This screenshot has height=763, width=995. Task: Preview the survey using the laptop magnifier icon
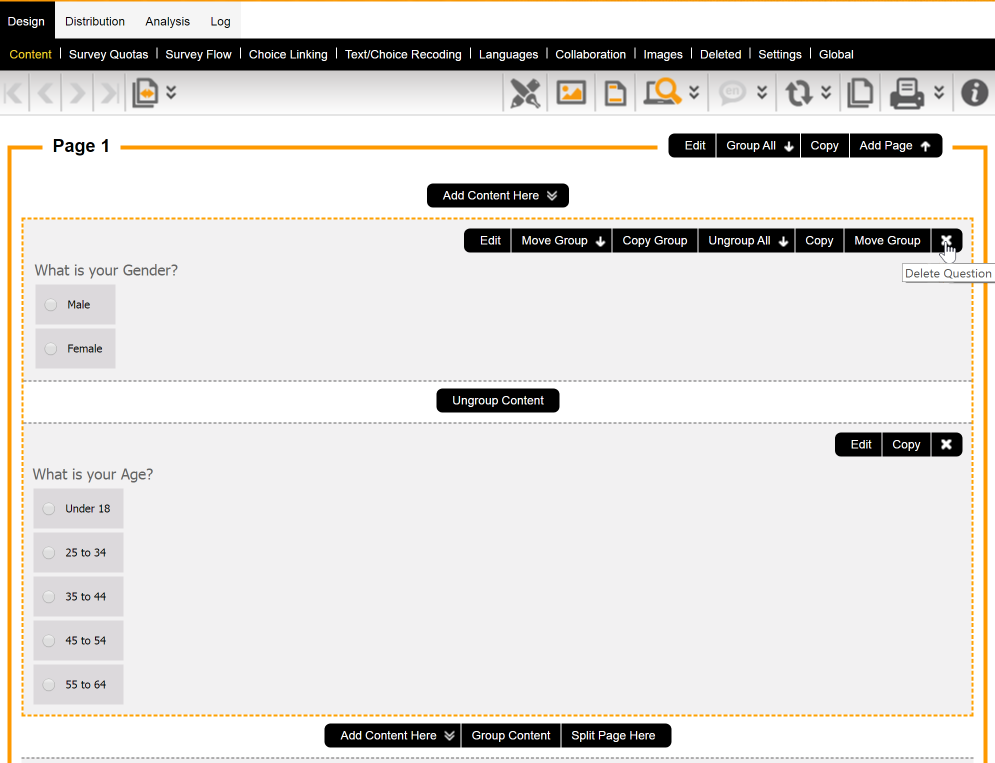662,92
